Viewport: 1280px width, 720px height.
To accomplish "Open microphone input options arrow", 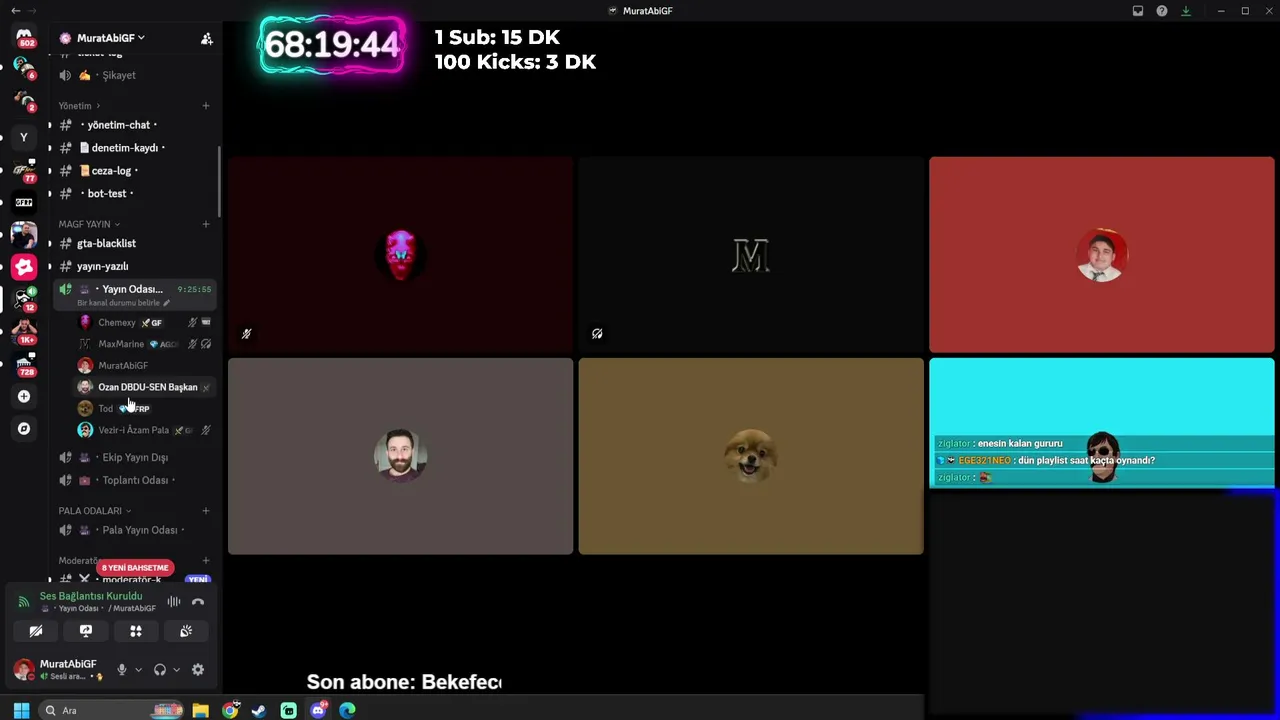I will pos(138,670).
